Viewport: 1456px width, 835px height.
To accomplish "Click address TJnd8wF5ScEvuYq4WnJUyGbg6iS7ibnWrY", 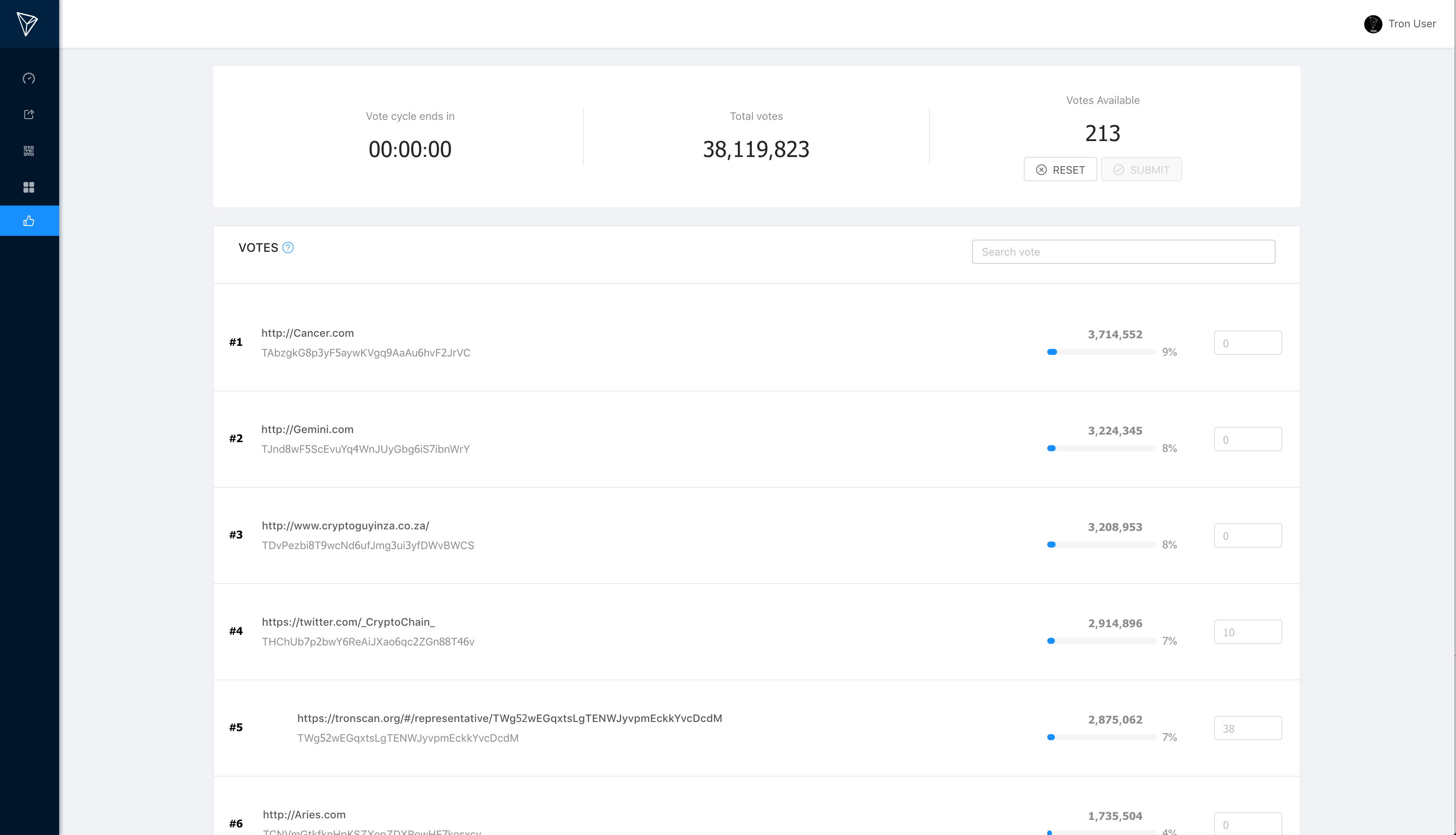I will [365, 449].
